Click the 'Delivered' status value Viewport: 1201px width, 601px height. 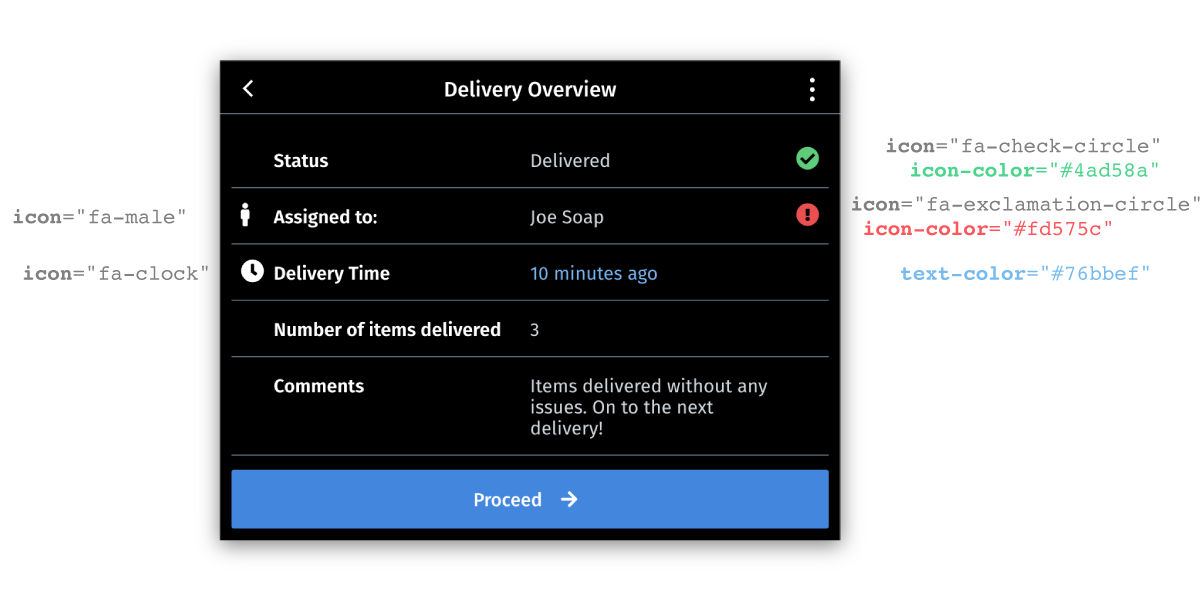[570, 160]
